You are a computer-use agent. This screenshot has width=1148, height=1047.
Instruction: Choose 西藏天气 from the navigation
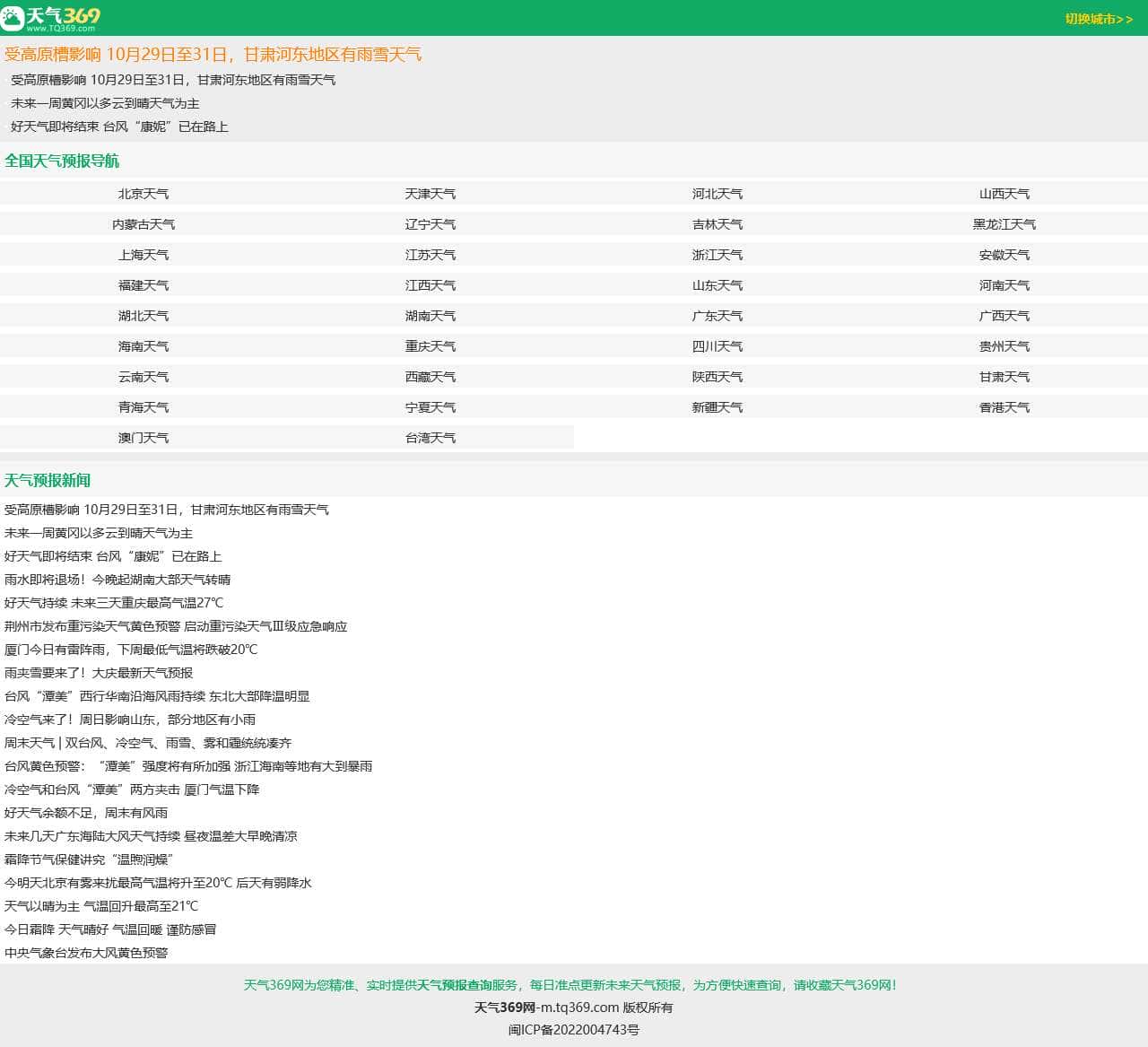(x=430, y=377)
